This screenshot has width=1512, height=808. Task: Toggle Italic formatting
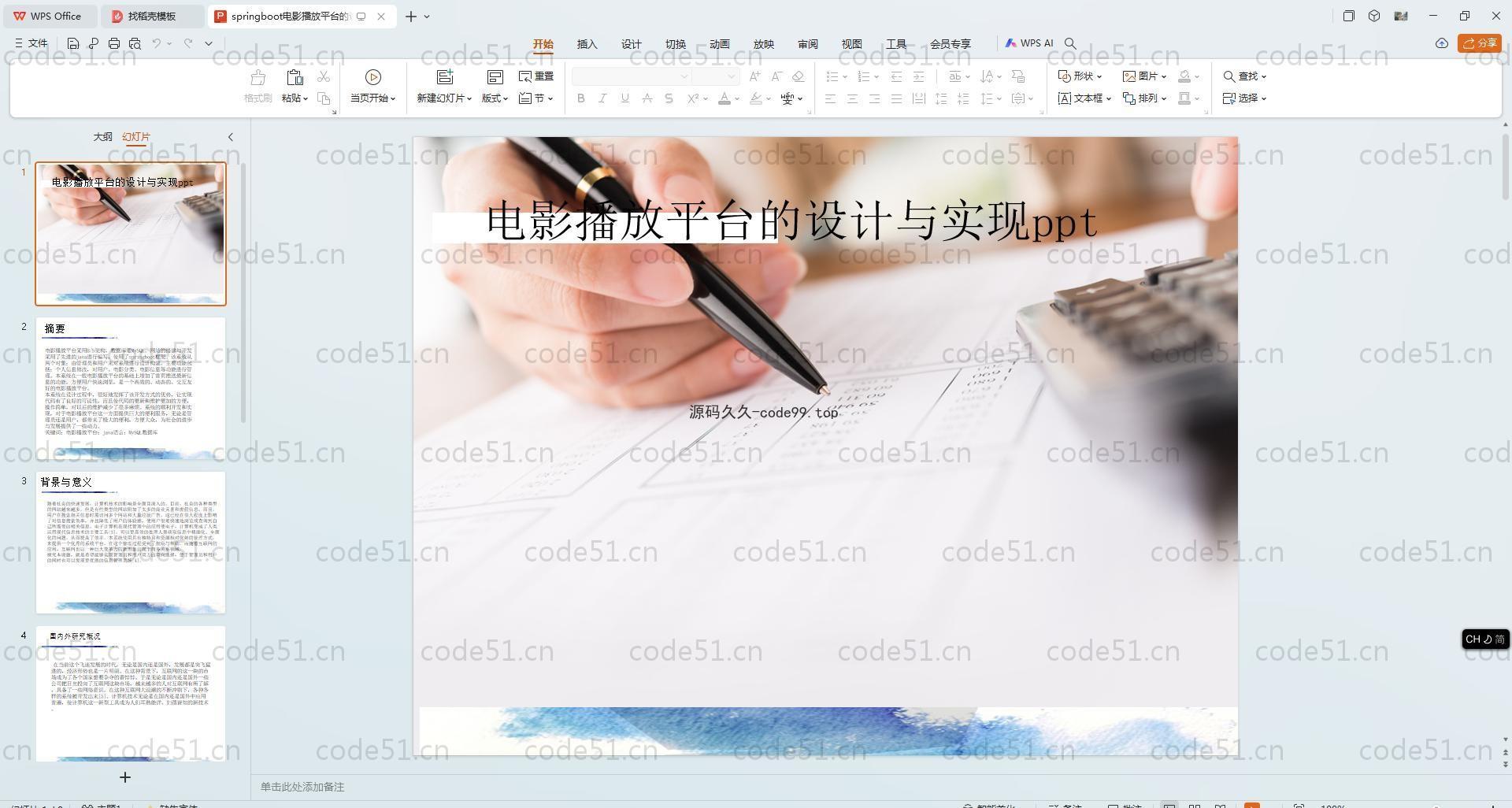[x=602, y=98]
